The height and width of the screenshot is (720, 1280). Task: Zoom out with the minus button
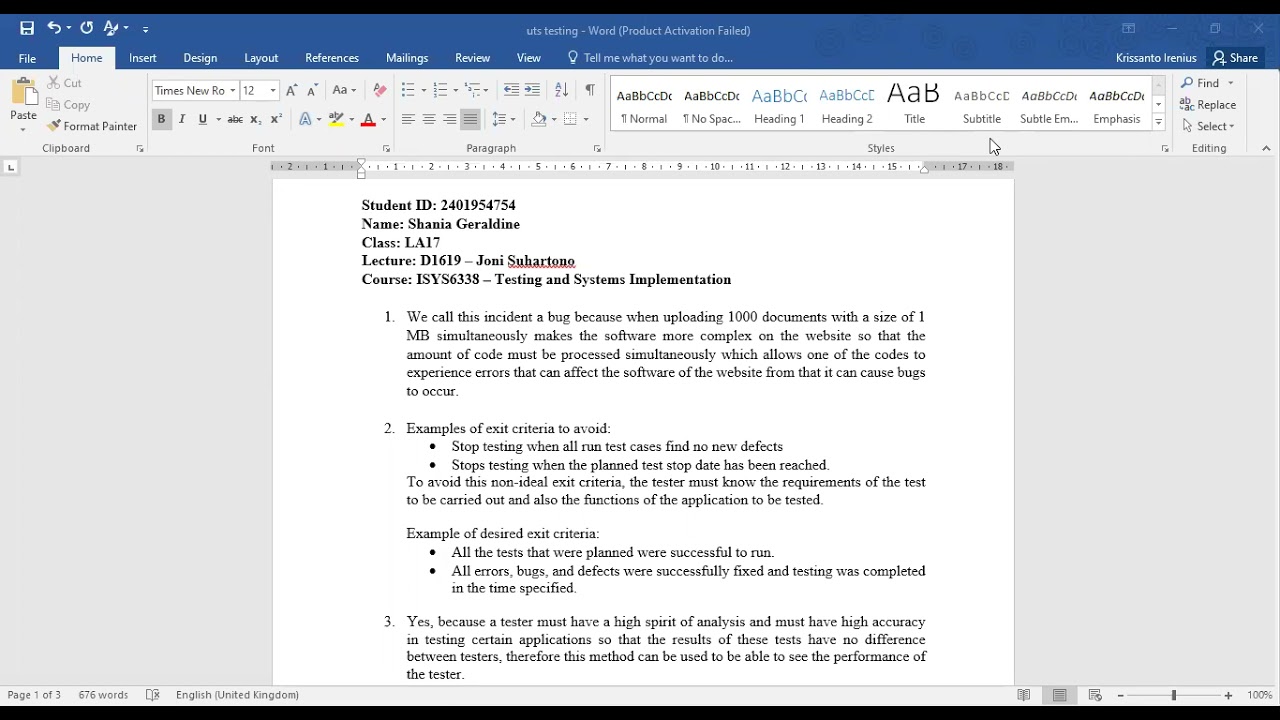click(x=1121, y=695)
